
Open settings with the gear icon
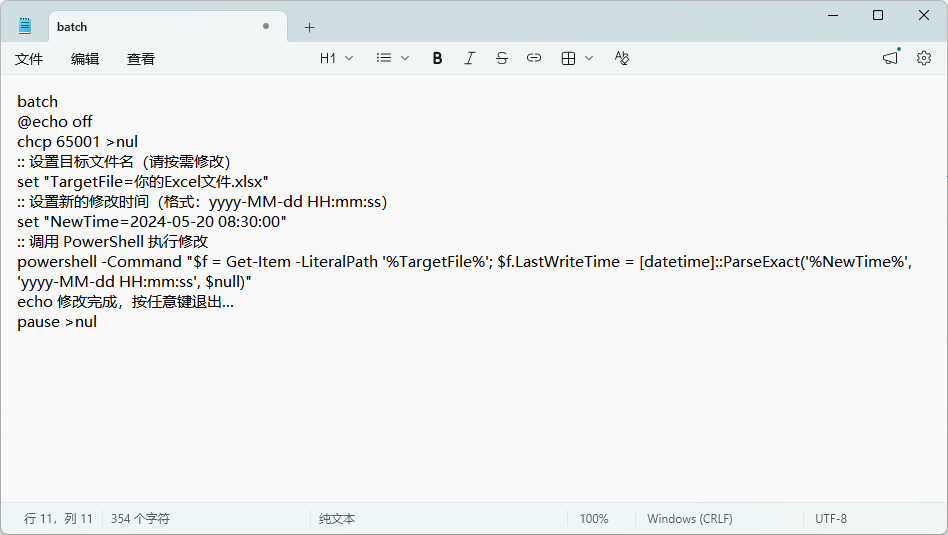924,58
